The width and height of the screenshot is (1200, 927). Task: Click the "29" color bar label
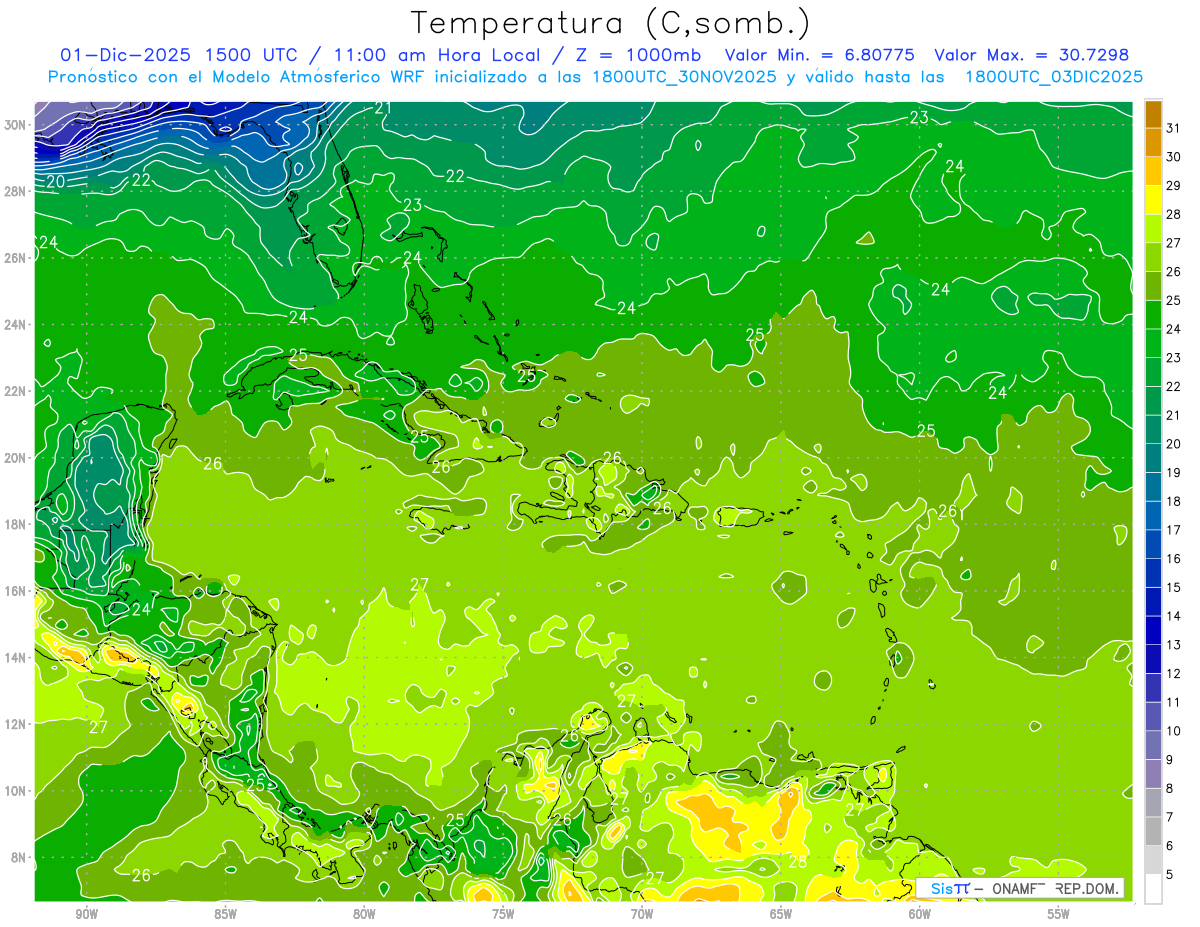(x=1174, y=185)
